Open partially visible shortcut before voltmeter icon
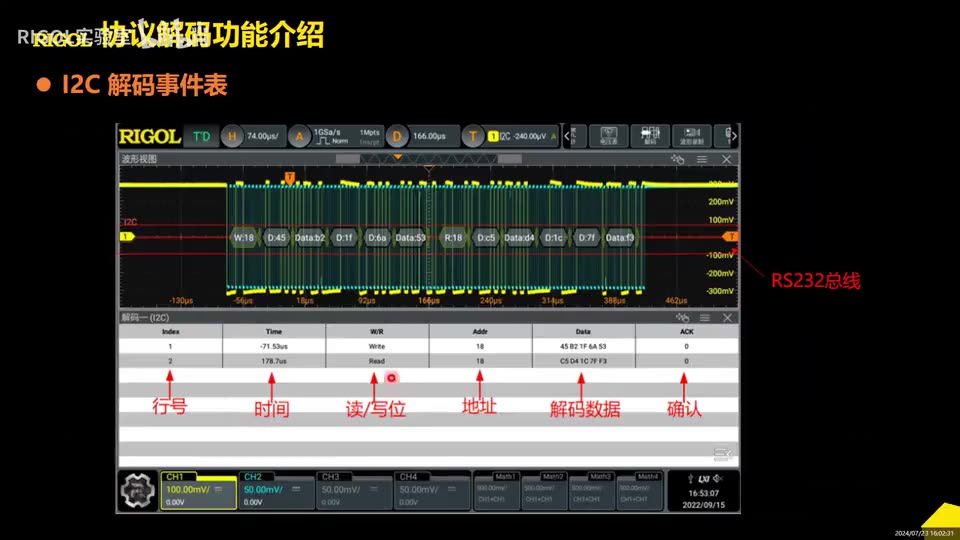The width and height of the screenshot is (960, 540). pos(578,136)
